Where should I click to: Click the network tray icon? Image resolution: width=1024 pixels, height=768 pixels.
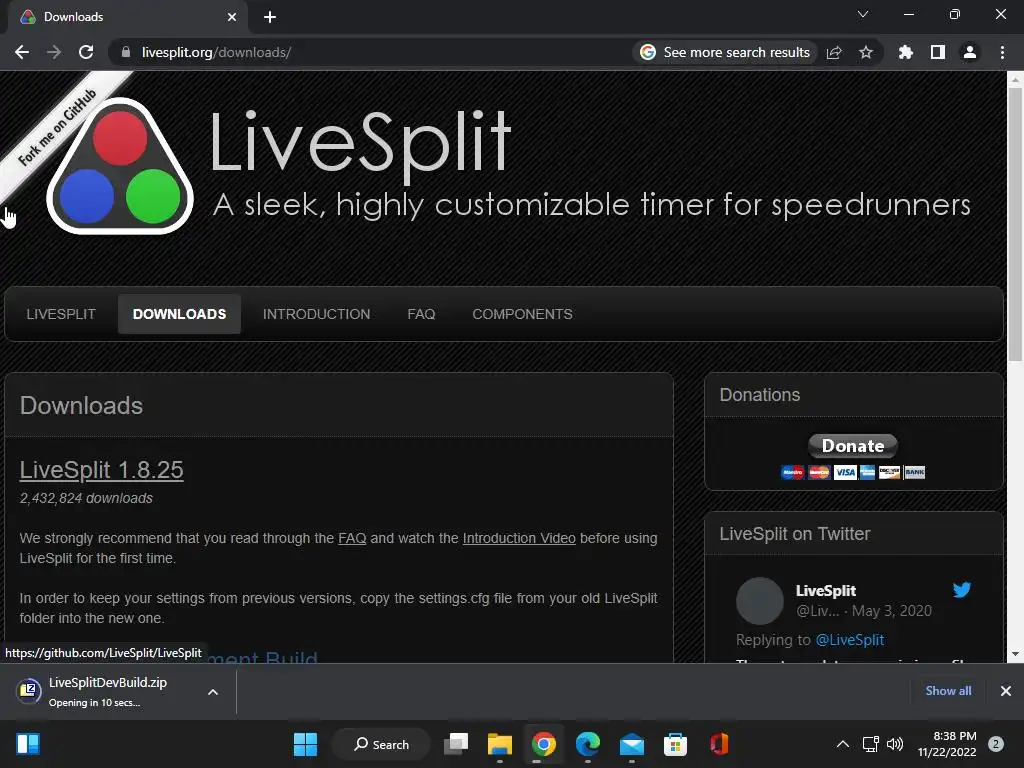(871, 744)
